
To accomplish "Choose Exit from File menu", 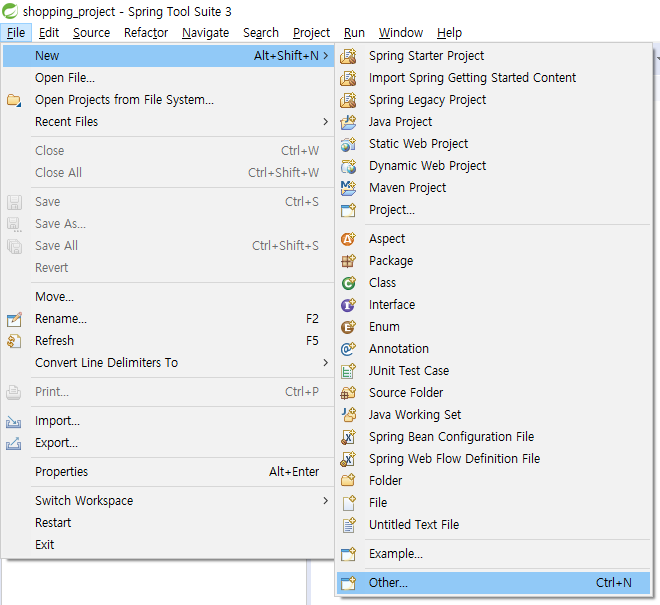I will [x=168, y=545].
